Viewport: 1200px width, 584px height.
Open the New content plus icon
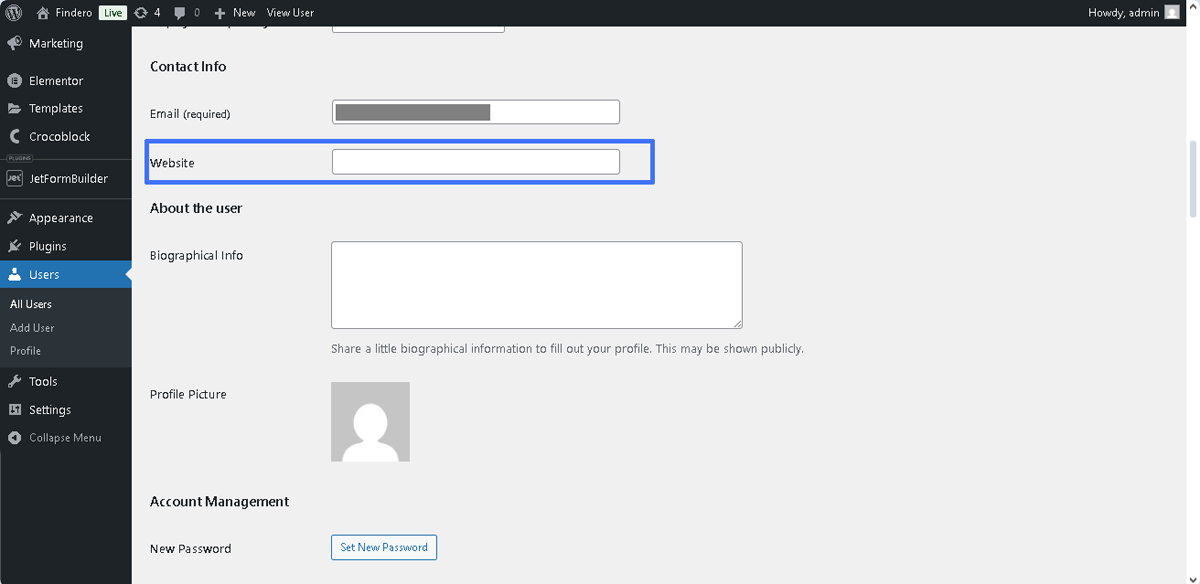221,13
